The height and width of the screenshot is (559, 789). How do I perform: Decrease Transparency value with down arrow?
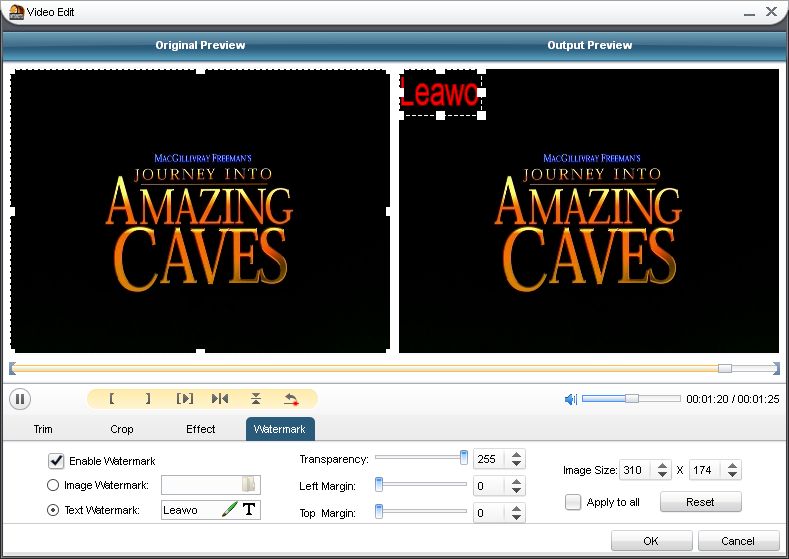516,463
